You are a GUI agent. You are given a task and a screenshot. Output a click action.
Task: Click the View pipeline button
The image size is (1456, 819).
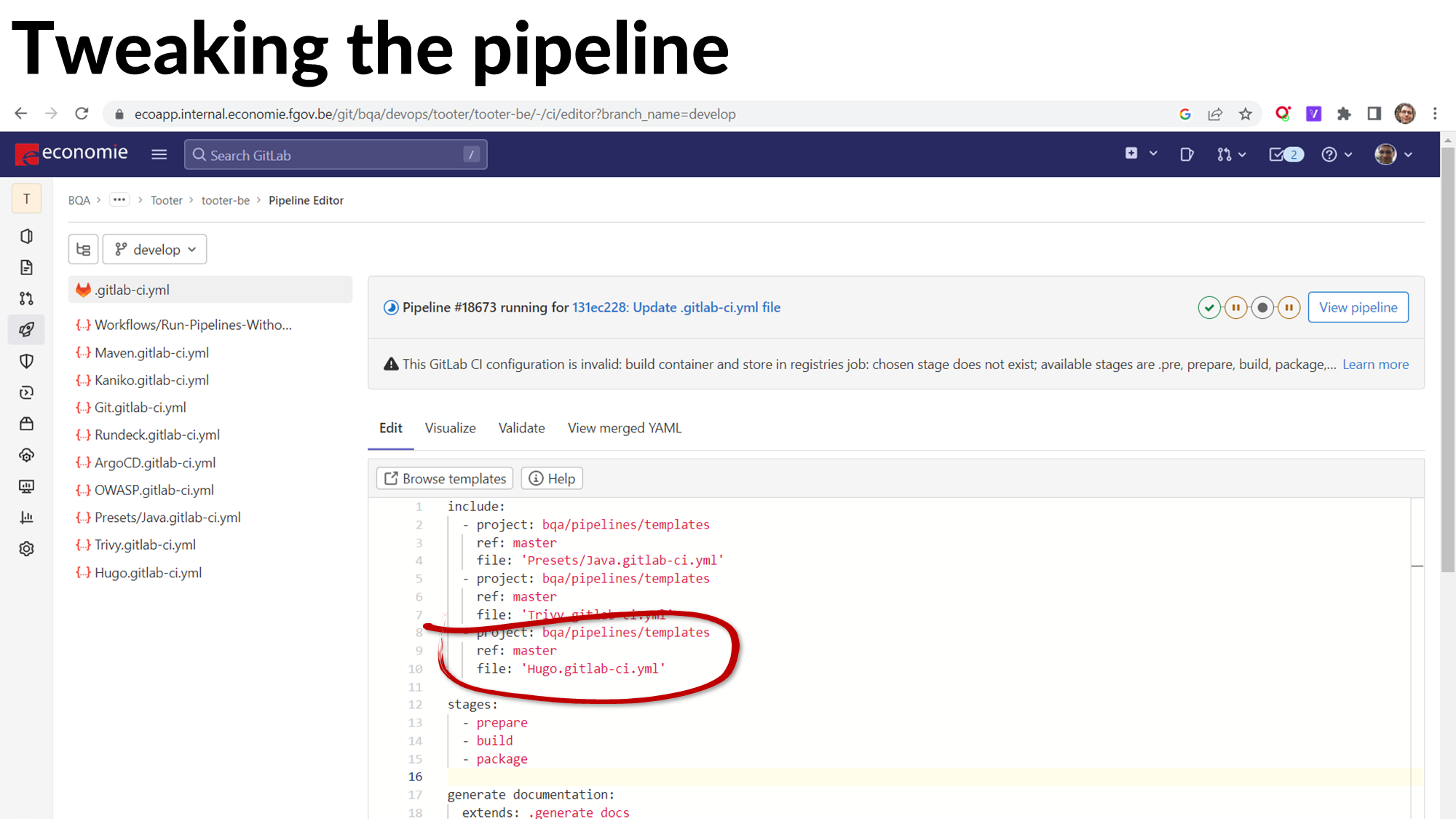coord(1358,307)
